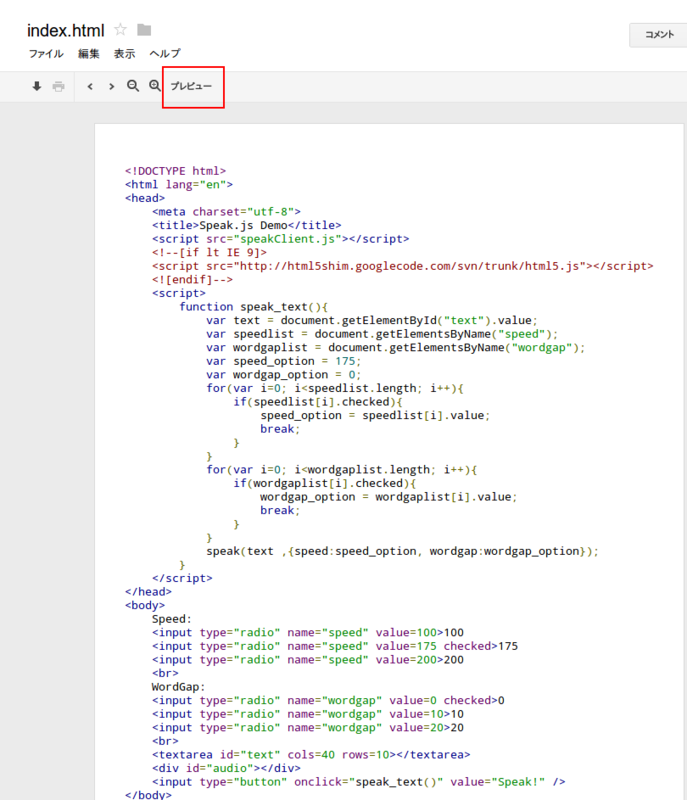This screenshot has height=800, width=687.
Task: Open the ファイル menu
Action: click(x=46, y=54)
